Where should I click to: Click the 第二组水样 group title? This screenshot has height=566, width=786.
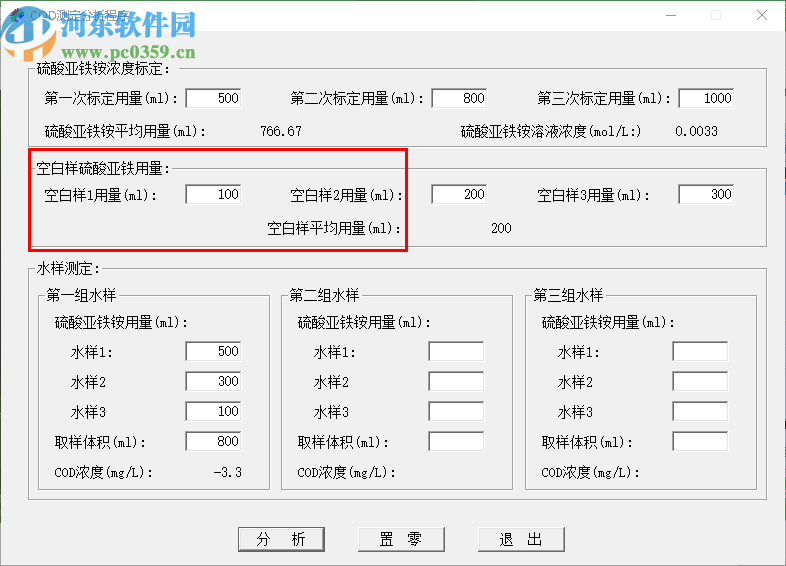coord(324,295)
